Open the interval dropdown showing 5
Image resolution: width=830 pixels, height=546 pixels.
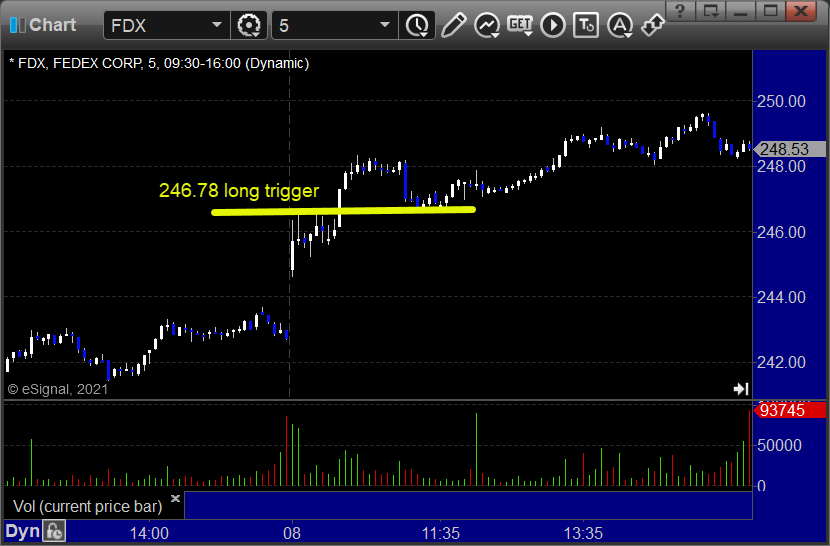tap(384, 25)
